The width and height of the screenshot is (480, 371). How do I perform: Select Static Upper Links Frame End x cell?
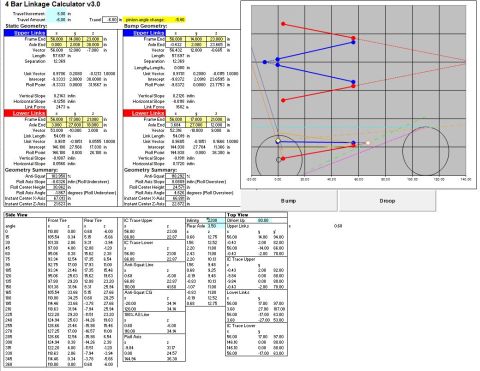click(x=56, y=39)
